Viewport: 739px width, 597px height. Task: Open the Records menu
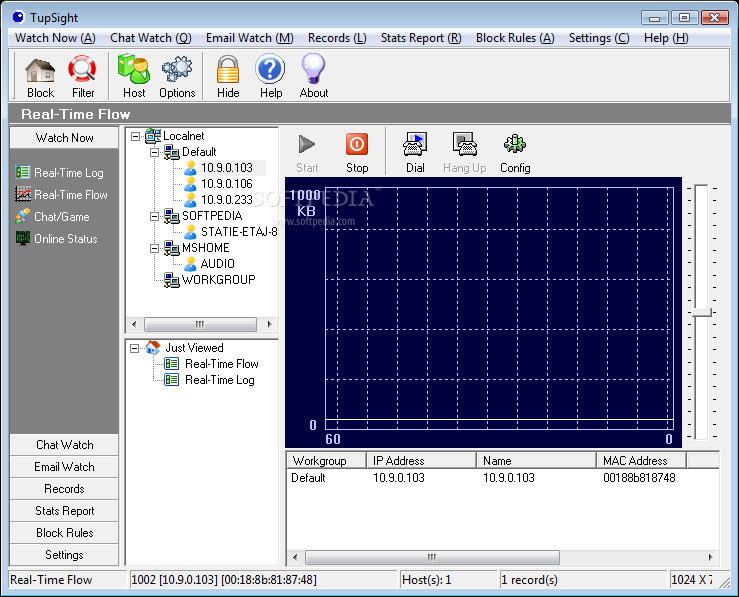(x=337, y=38)
